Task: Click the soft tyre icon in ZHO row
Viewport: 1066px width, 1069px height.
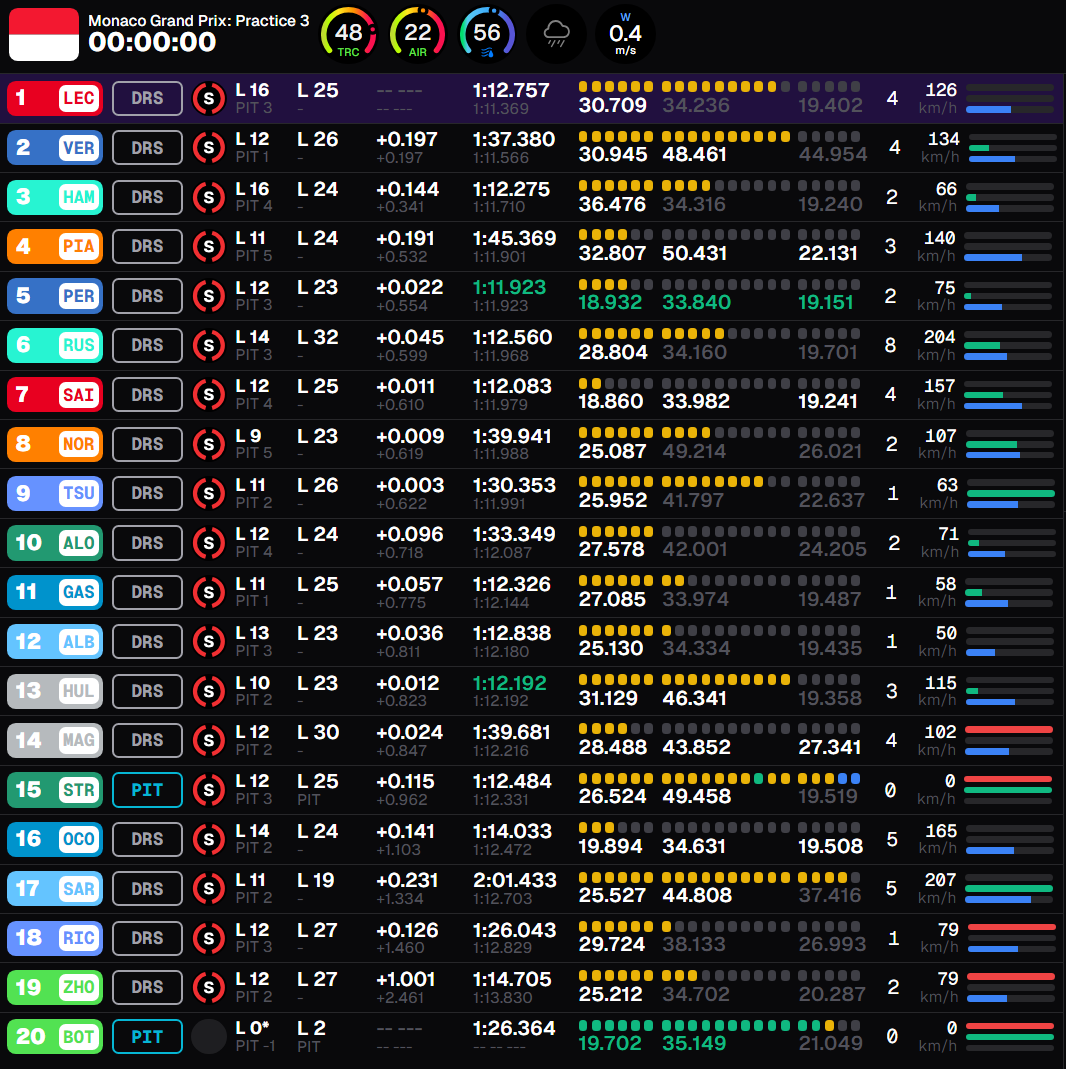Action: [209, 987]
